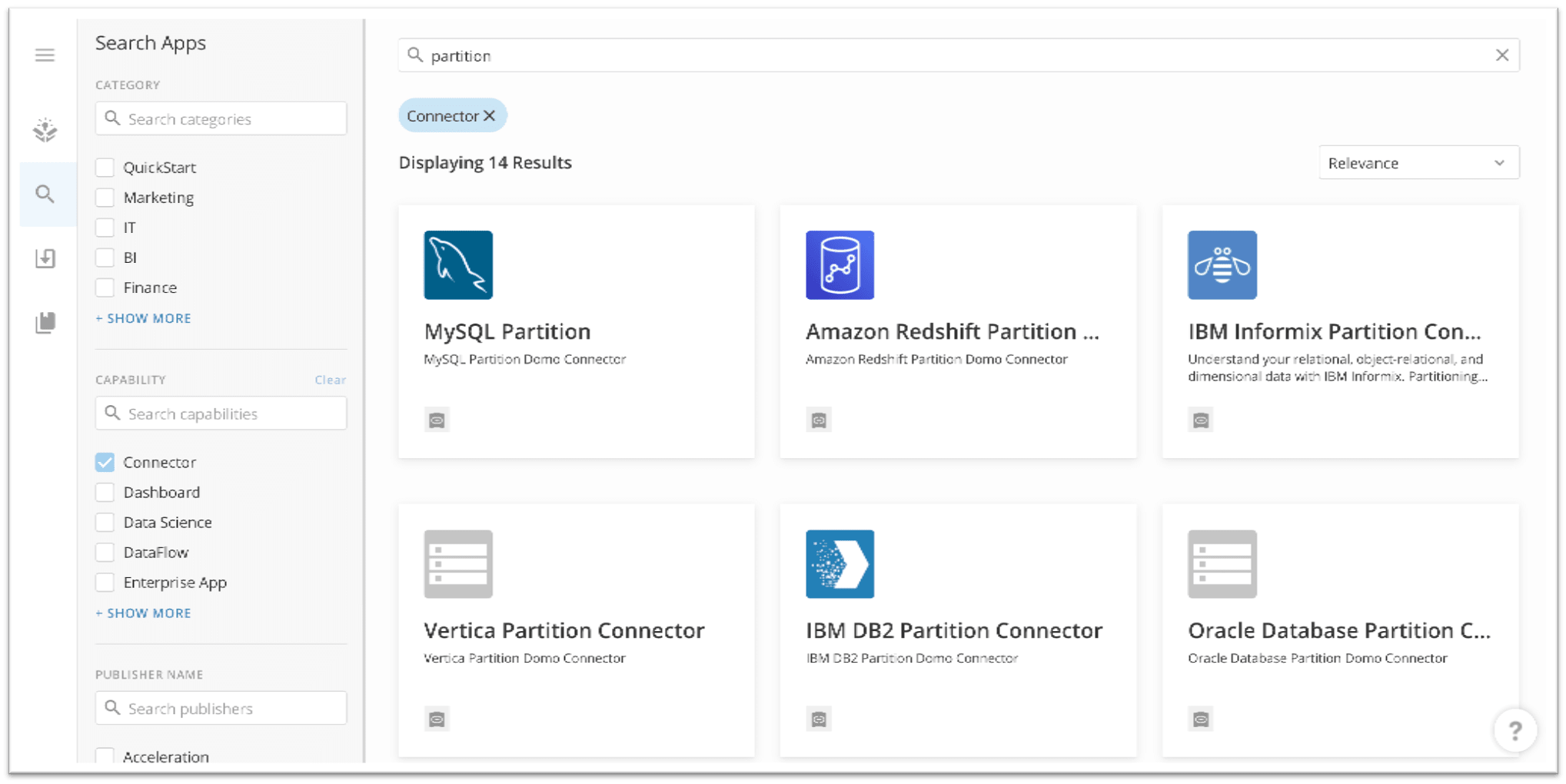
Task: Check the Enterprise App capability
Action: [x=105, y=582]
